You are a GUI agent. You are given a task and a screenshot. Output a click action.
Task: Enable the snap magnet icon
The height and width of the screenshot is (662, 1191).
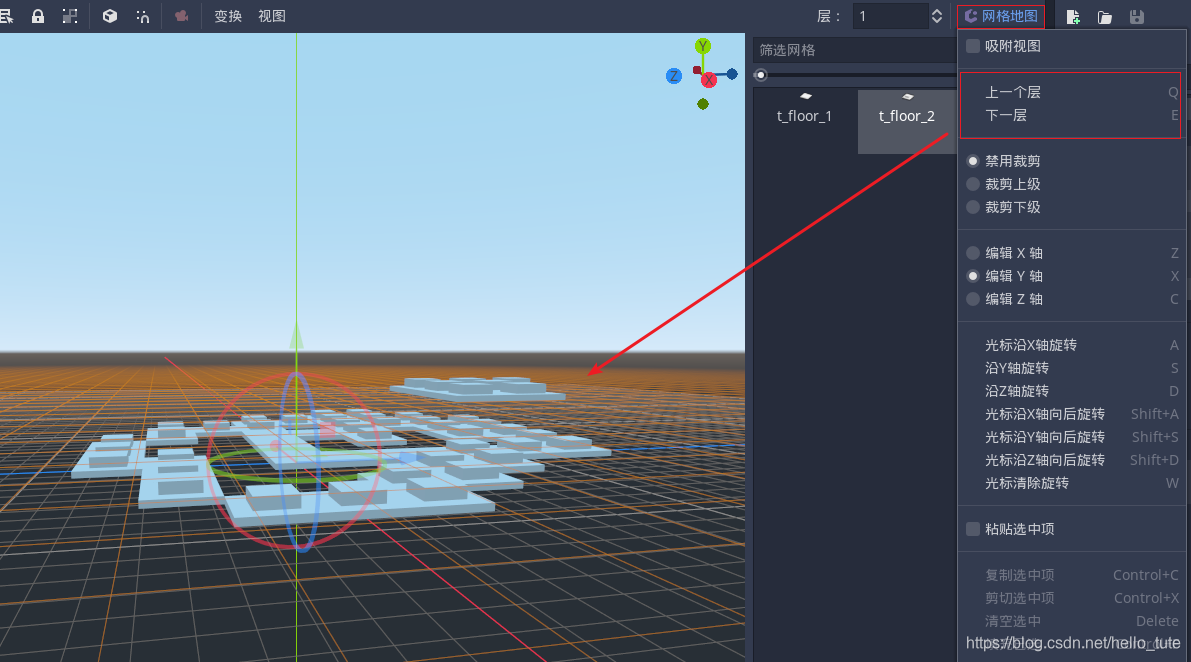point(143,16)
